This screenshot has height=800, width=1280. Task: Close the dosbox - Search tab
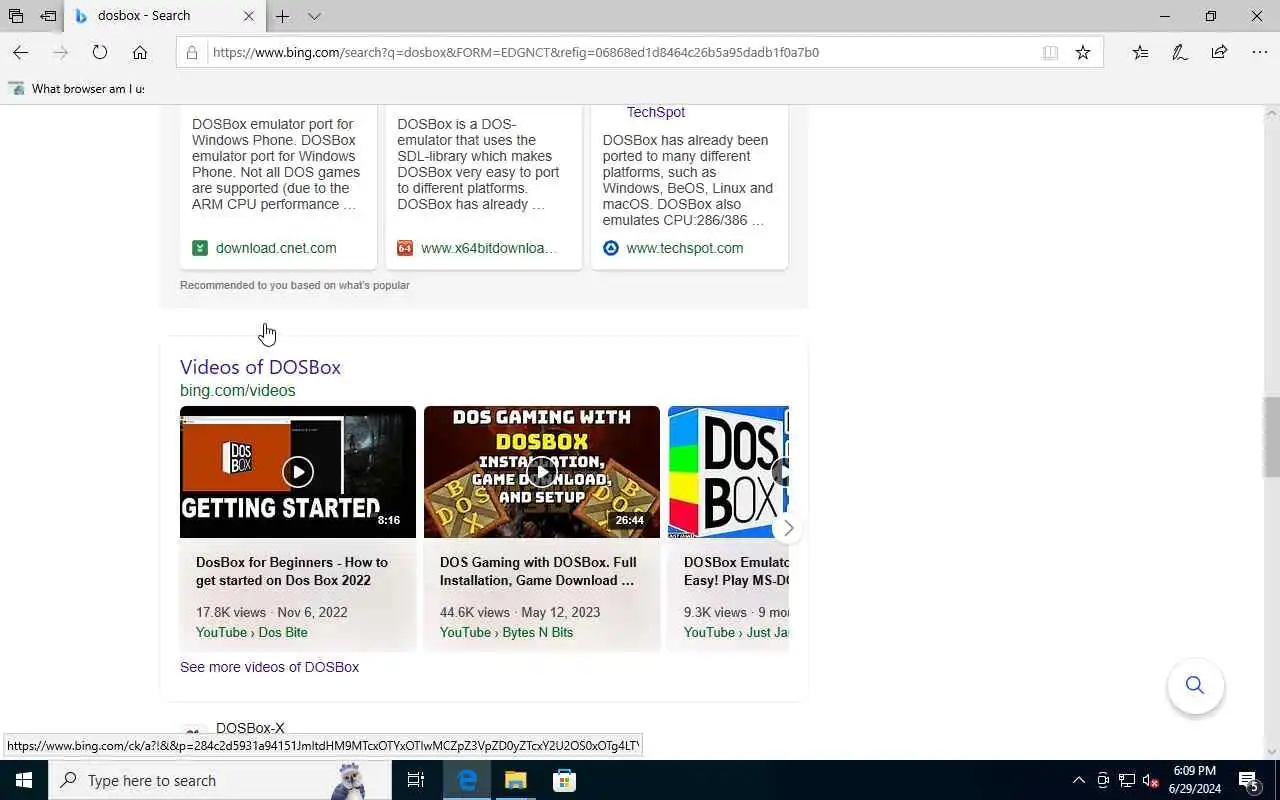(x=248, y=16)
